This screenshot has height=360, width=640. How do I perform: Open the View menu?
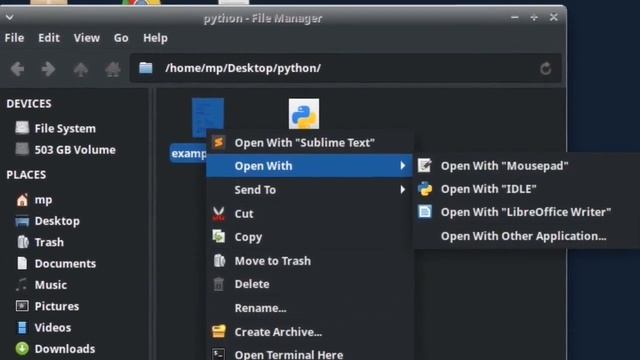click(x=87, y=38)
